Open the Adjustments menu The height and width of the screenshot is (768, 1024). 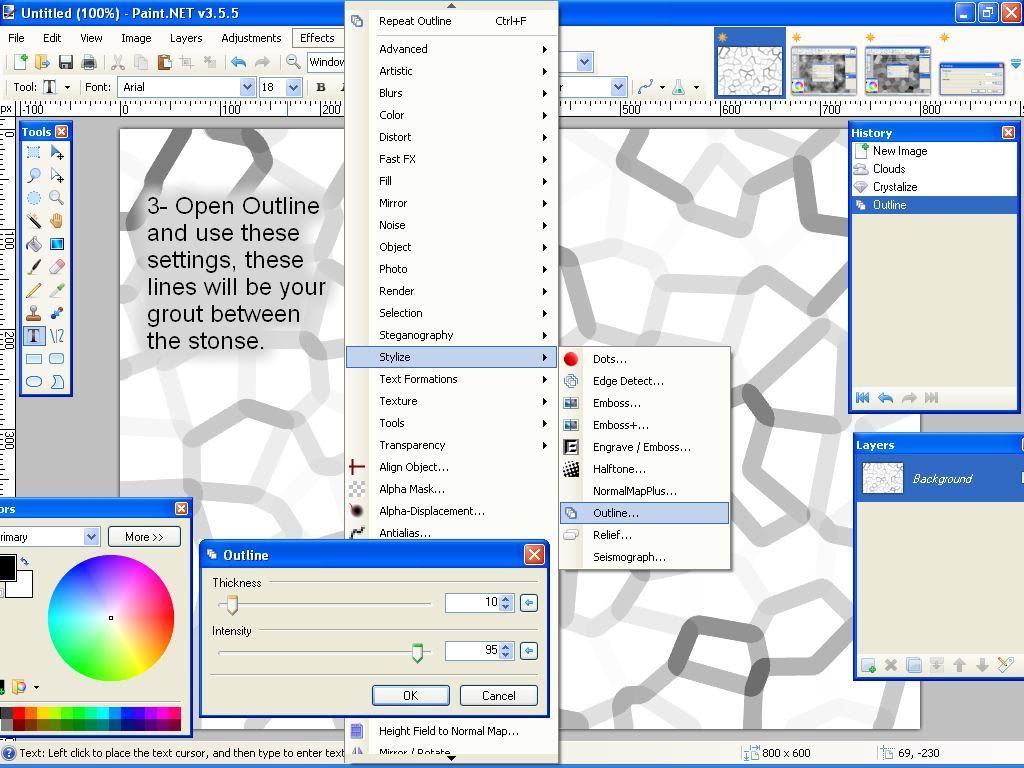[x=251, y=38]
